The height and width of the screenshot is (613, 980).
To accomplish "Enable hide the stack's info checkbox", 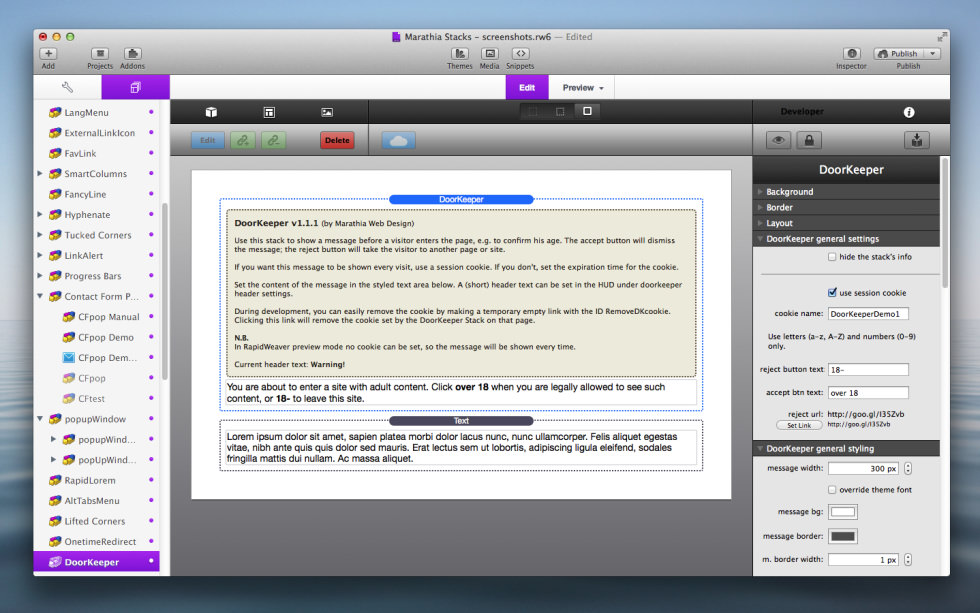I will coord(832,257).
